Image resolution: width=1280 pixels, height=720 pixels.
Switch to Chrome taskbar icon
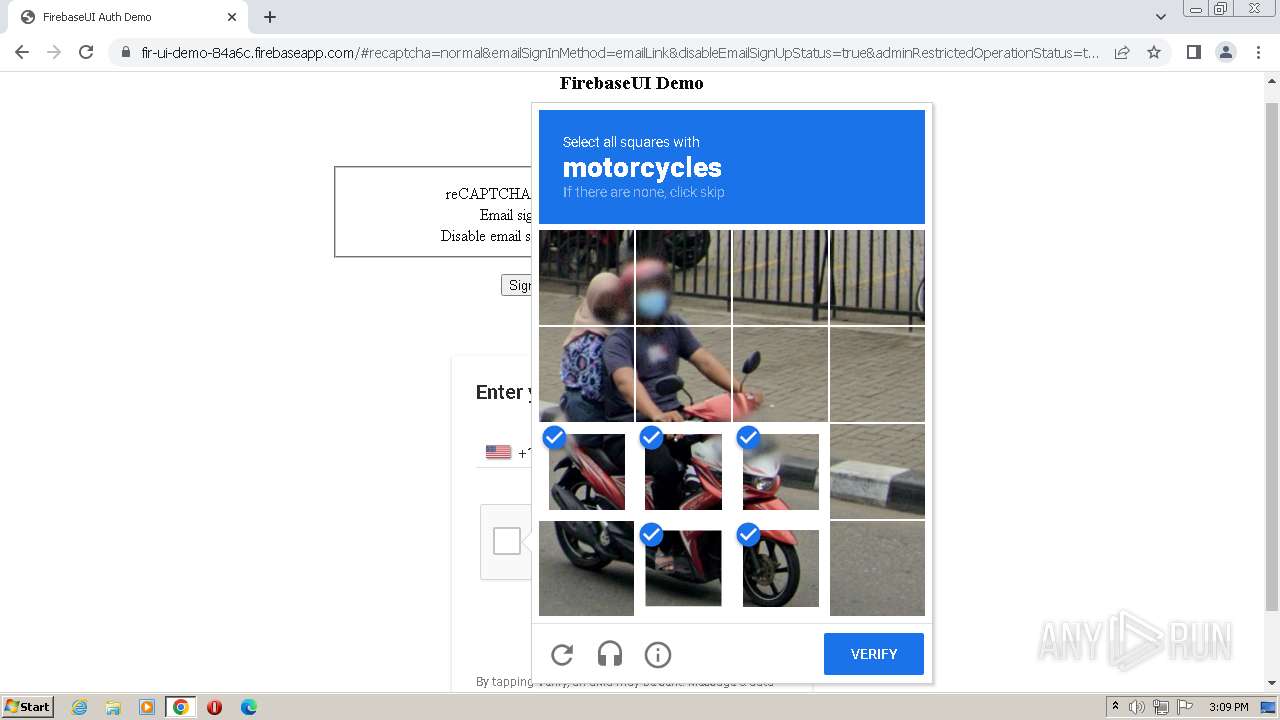click(x=181, y=707)
